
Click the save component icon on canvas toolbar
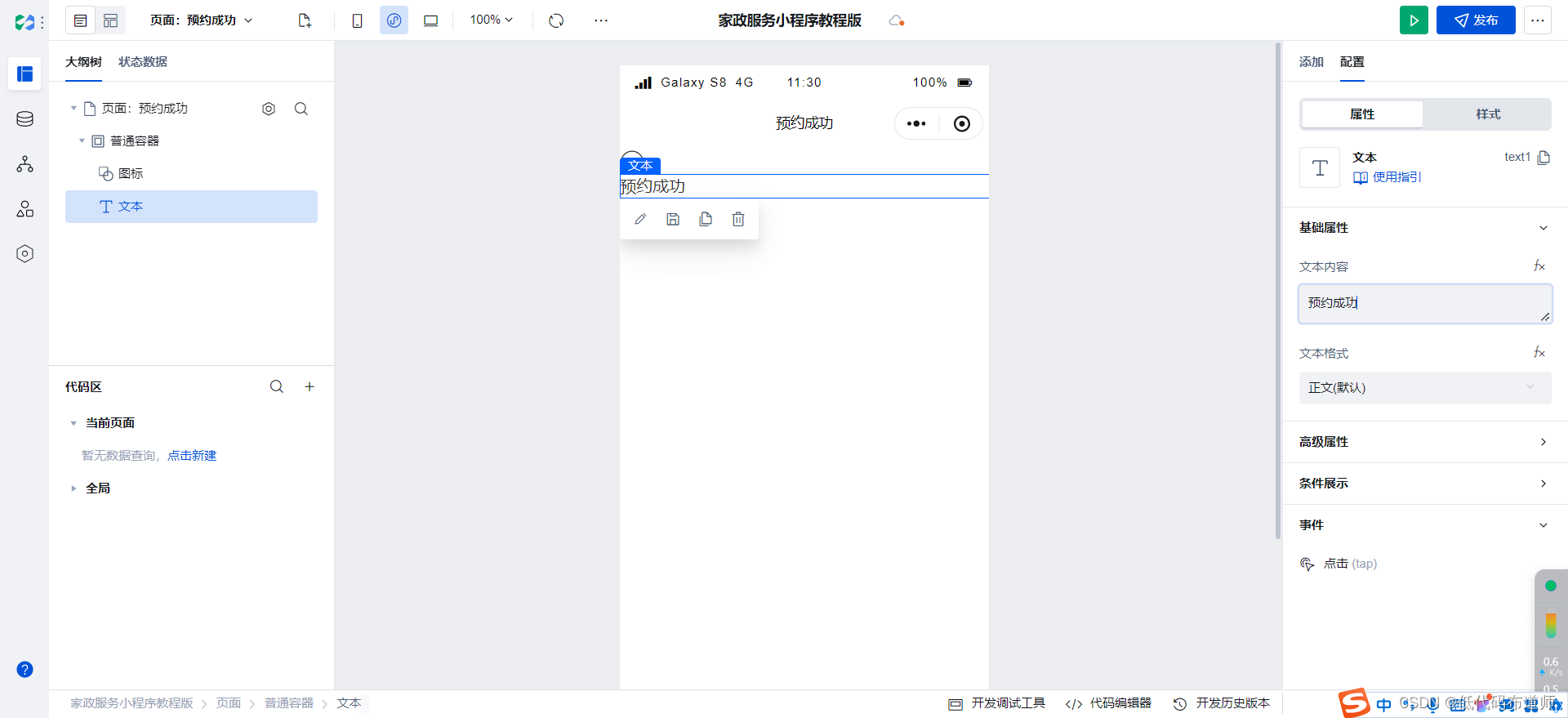click(x=673, y=219)
